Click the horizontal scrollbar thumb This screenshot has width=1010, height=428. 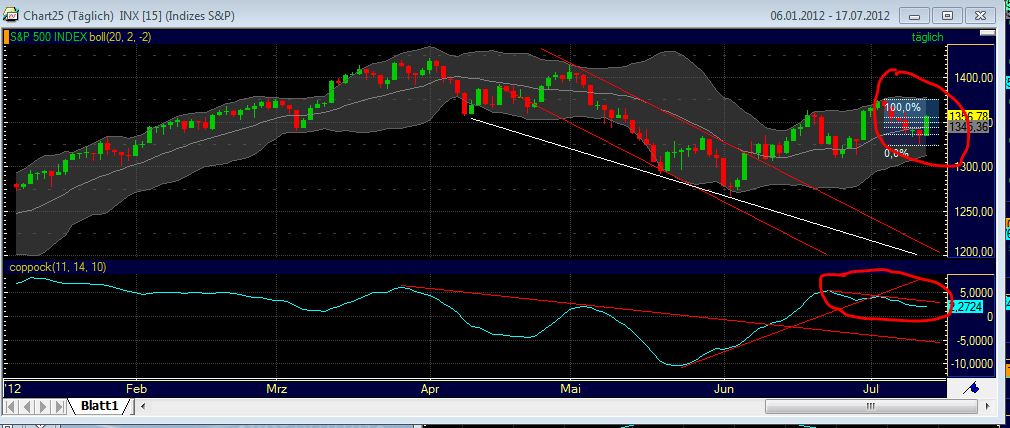[871, 406]
